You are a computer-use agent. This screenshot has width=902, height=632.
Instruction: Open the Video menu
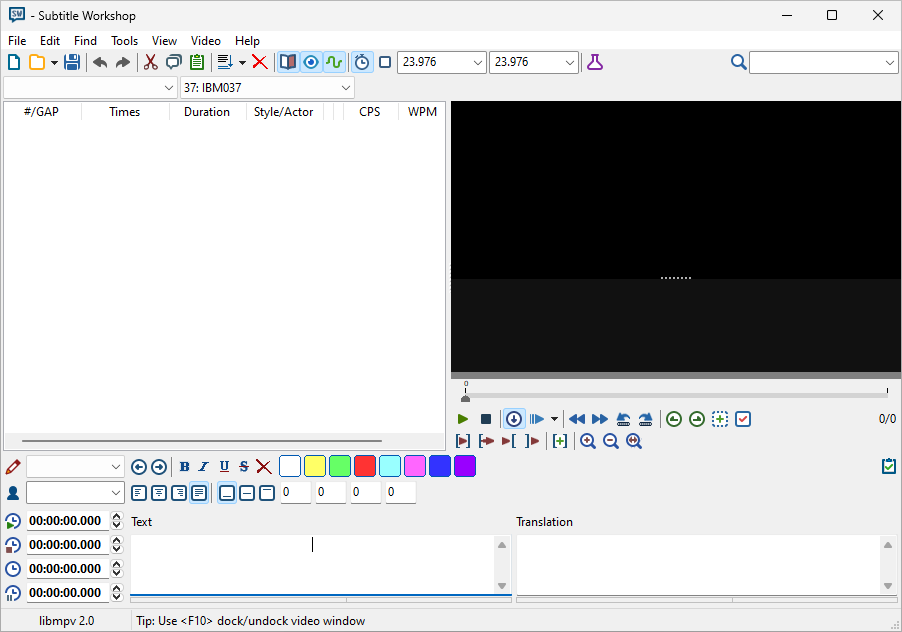[x=206, y=41]
